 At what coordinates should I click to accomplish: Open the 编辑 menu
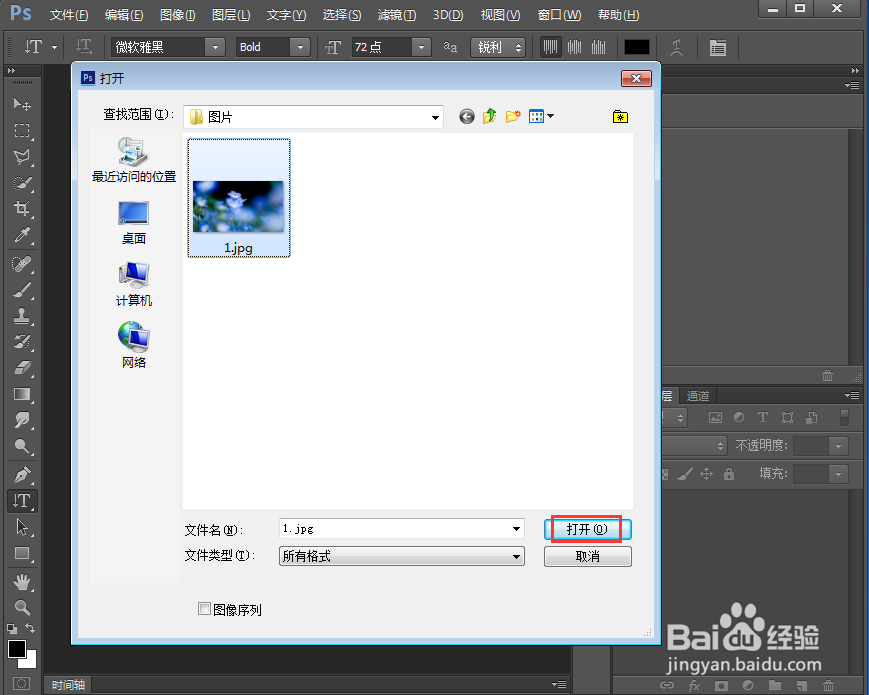coord(124,15)
